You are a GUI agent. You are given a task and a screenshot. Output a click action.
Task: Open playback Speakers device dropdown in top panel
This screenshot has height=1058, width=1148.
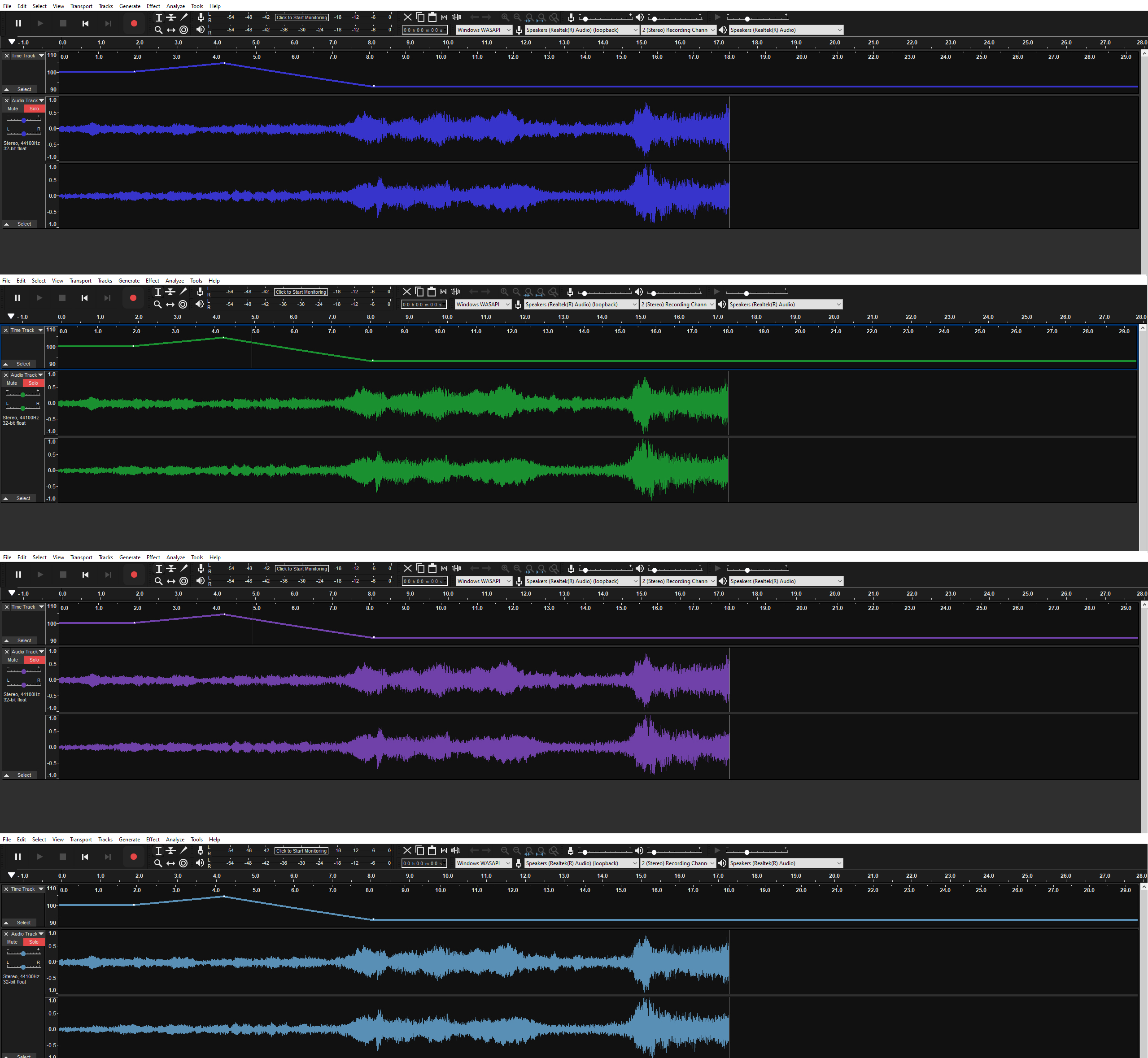[x=786, y=30]
